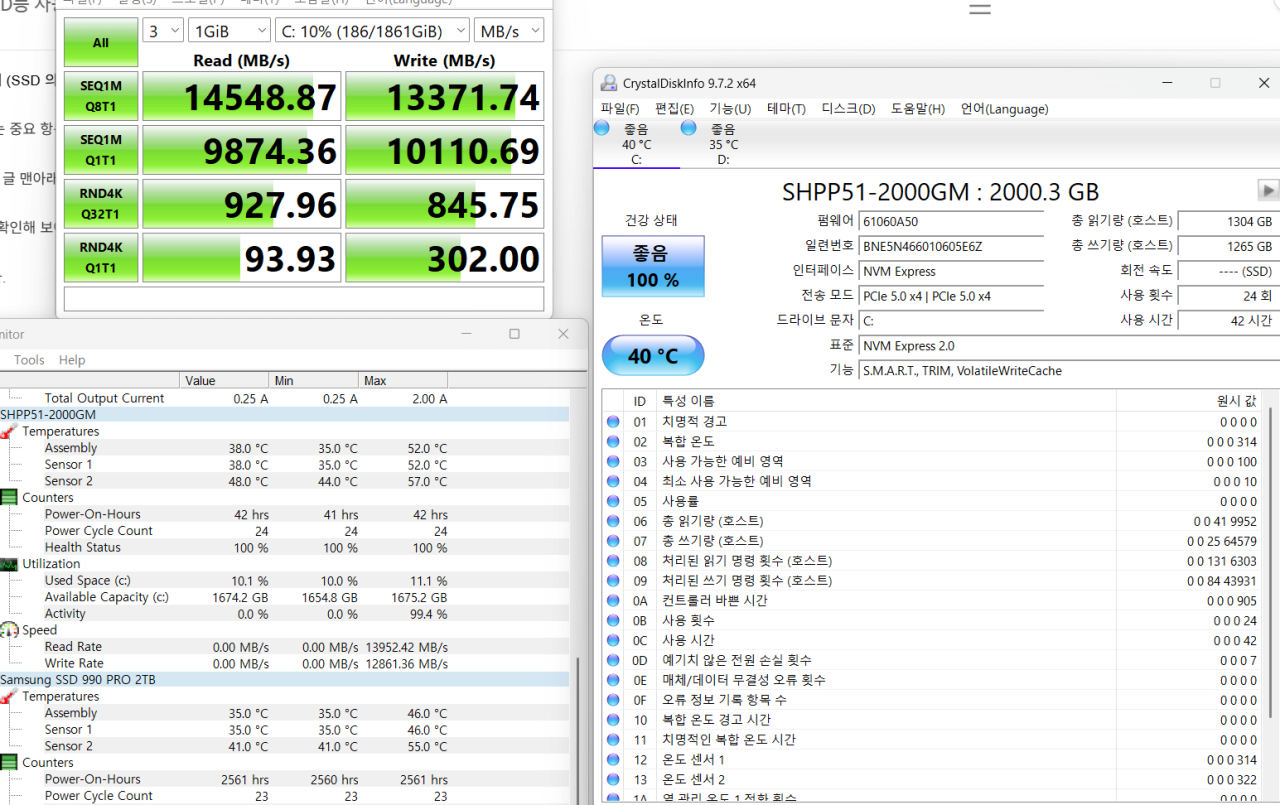Click the status circle for ID 06 row
The height and width of the screenshot is (805, 1280).
point(613,521)
